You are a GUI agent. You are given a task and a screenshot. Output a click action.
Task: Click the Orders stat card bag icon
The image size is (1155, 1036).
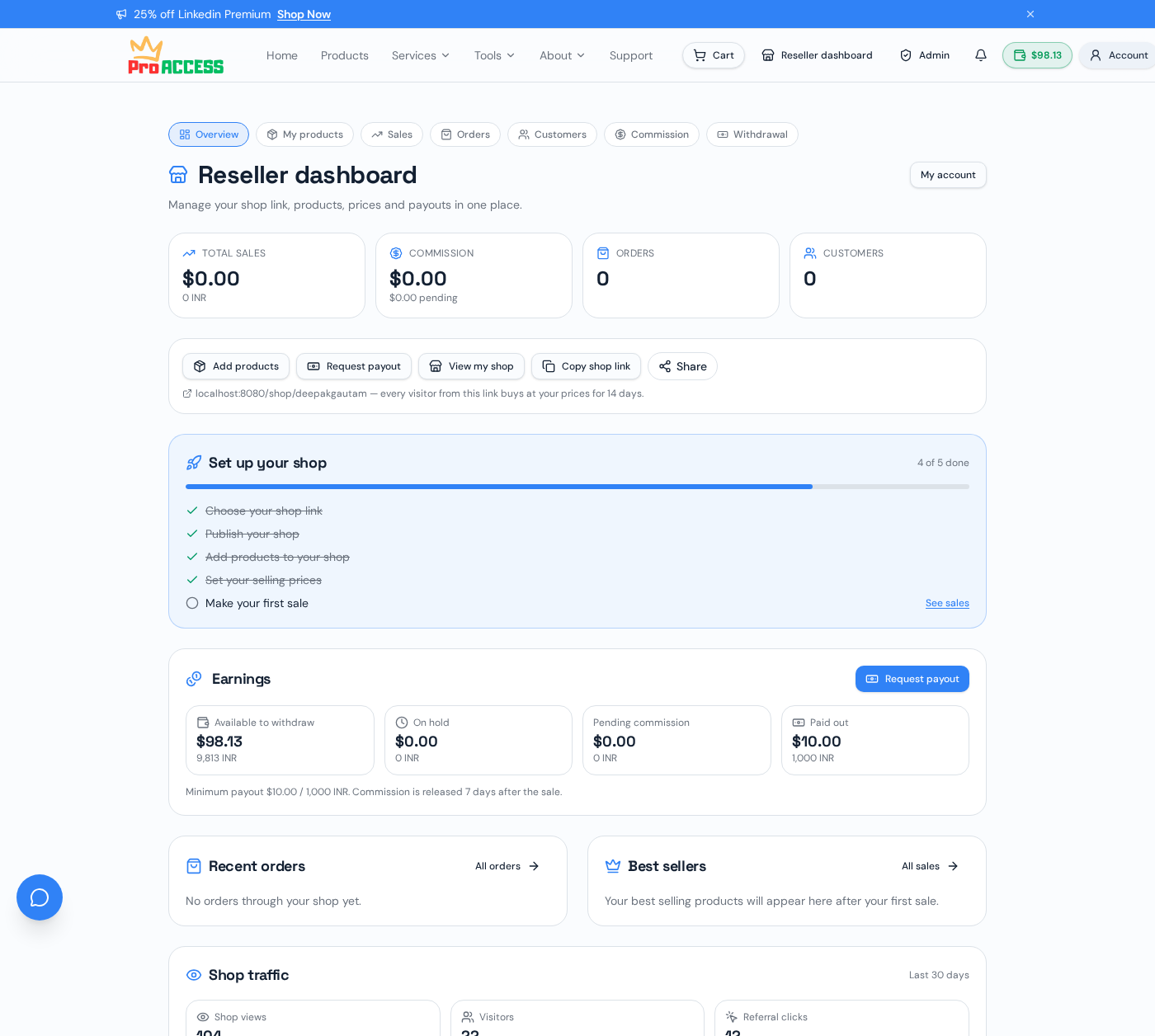[603, 253]
